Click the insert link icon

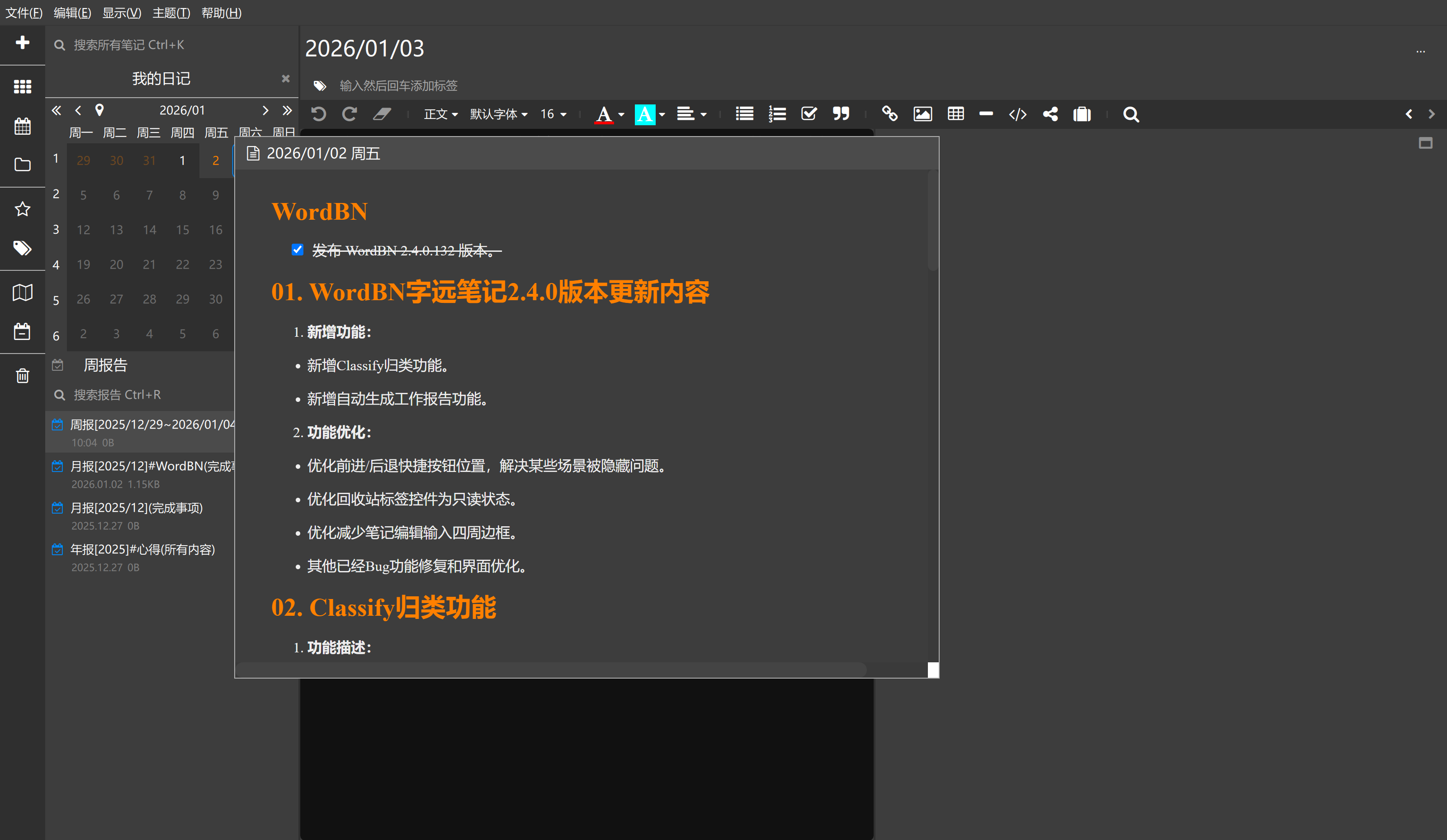(889, 114)
